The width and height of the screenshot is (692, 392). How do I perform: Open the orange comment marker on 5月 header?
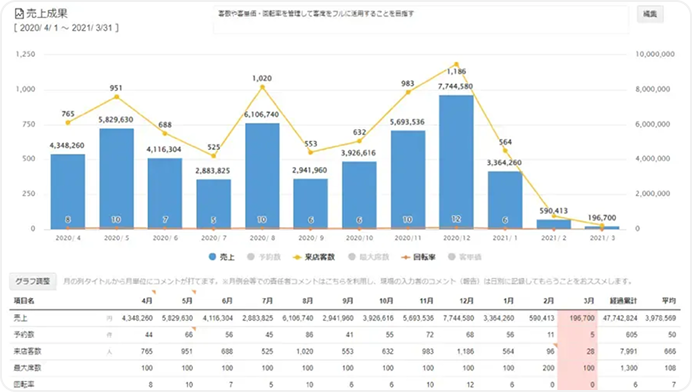(x=194, y=292)
